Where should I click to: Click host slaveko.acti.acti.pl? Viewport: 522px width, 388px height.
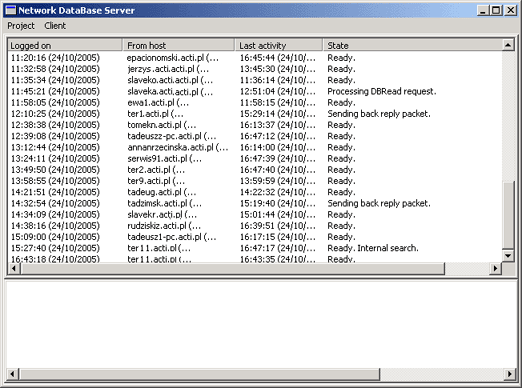point(170,80)
